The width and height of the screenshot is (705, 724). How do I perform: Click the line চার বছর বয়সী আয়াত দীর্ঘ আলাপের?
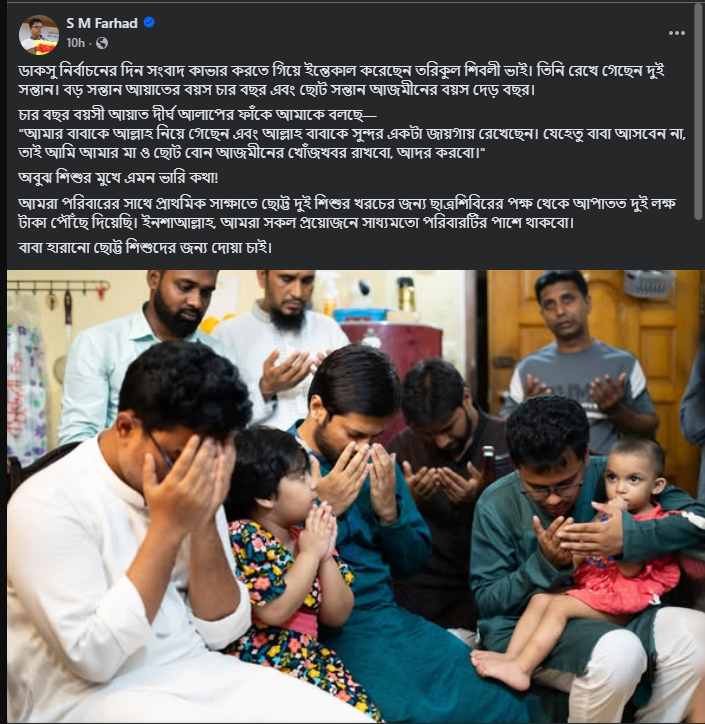[x=198, y=115]
